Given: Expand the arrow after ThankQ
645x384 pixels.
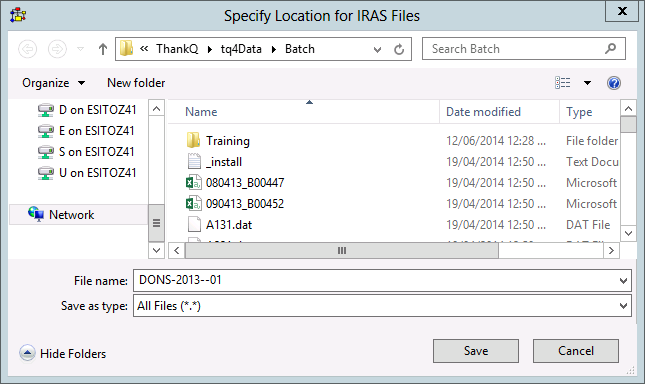Looking at the screenshot, I should point(210,49).
